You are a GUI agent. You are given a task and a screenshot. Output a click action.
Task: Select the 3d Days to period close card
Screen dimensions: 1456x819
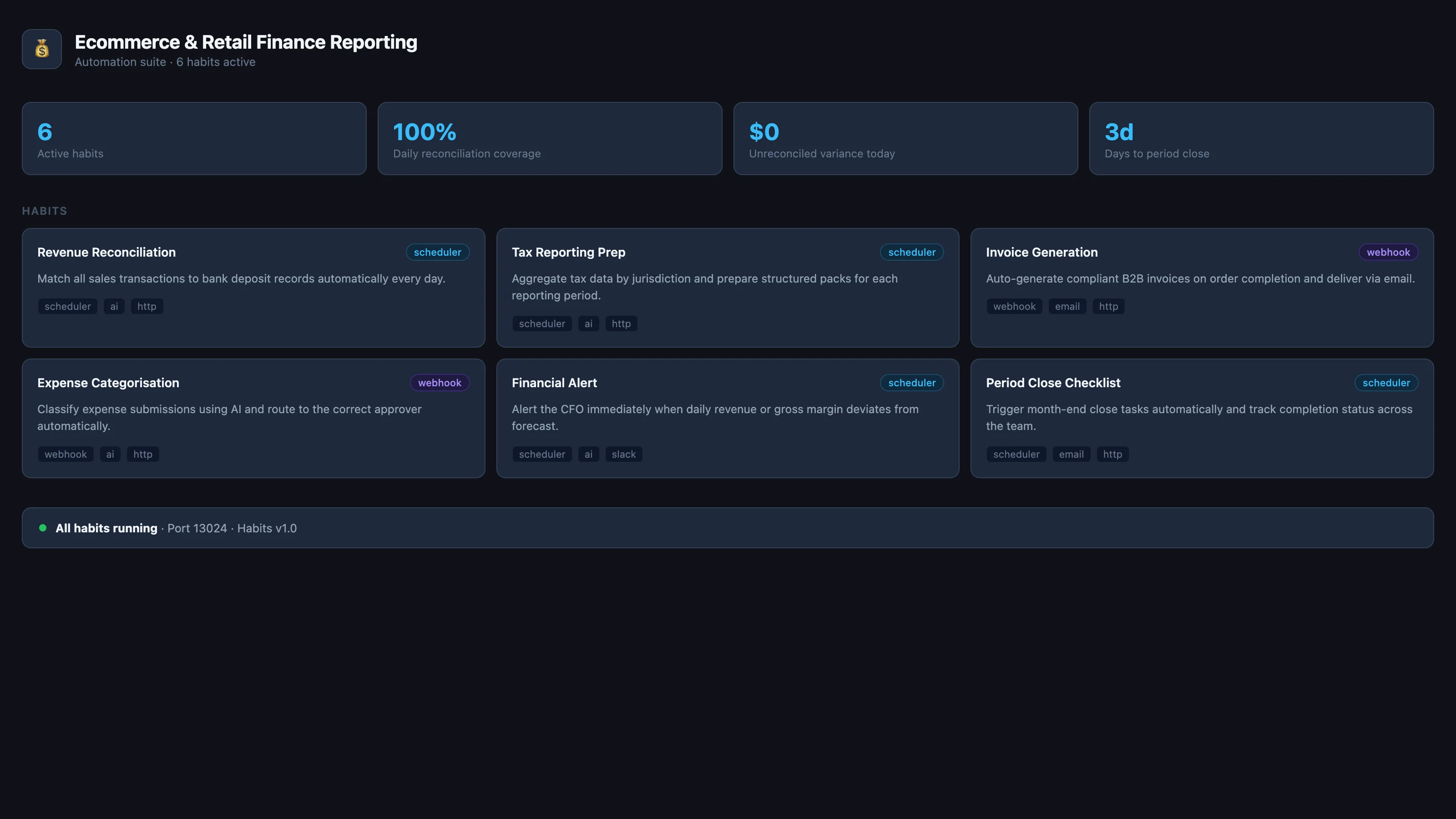(x=1261, y=138)
